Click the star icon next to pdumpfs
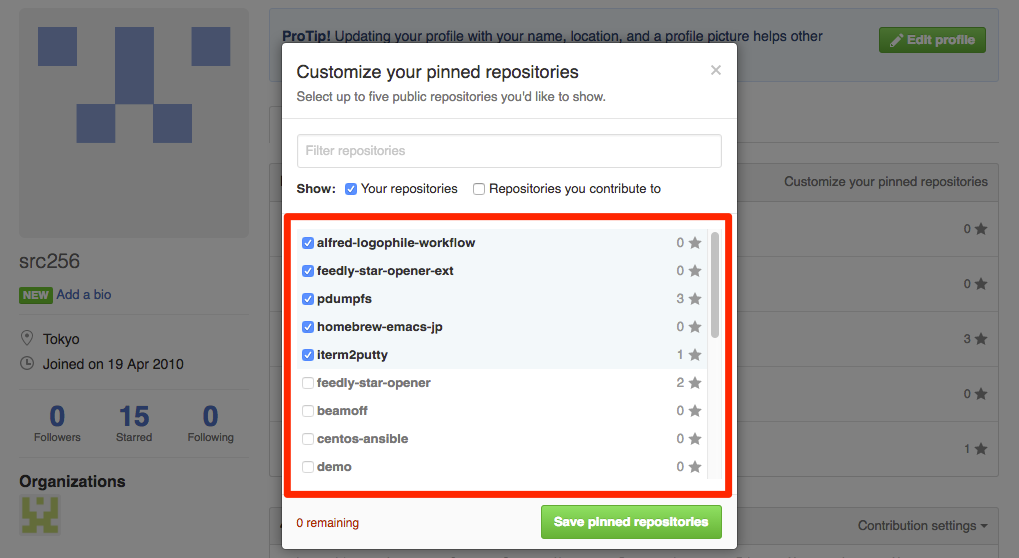 coord(695,299)
